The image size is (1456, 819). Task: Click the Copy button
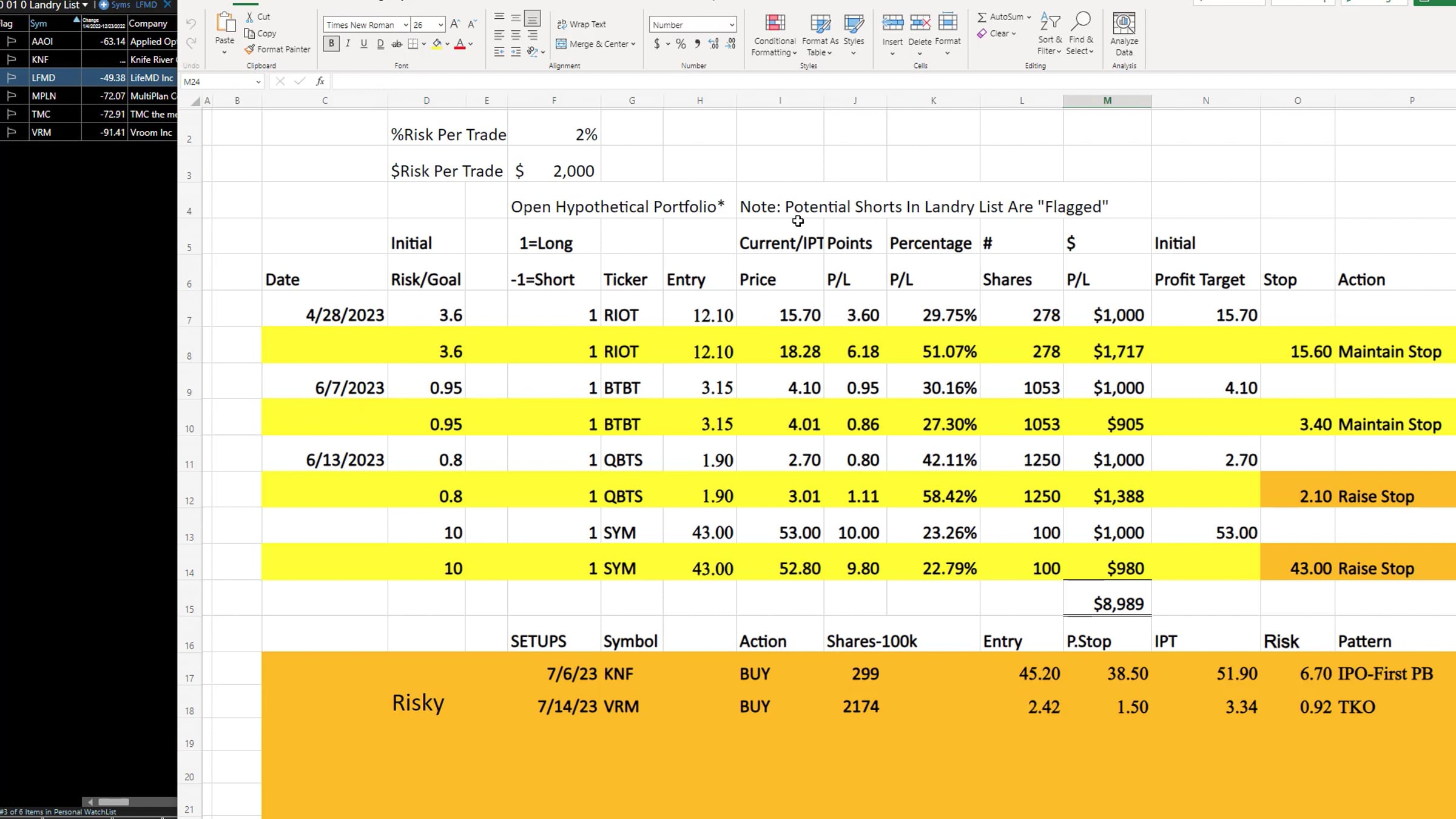tap(260, 33)
